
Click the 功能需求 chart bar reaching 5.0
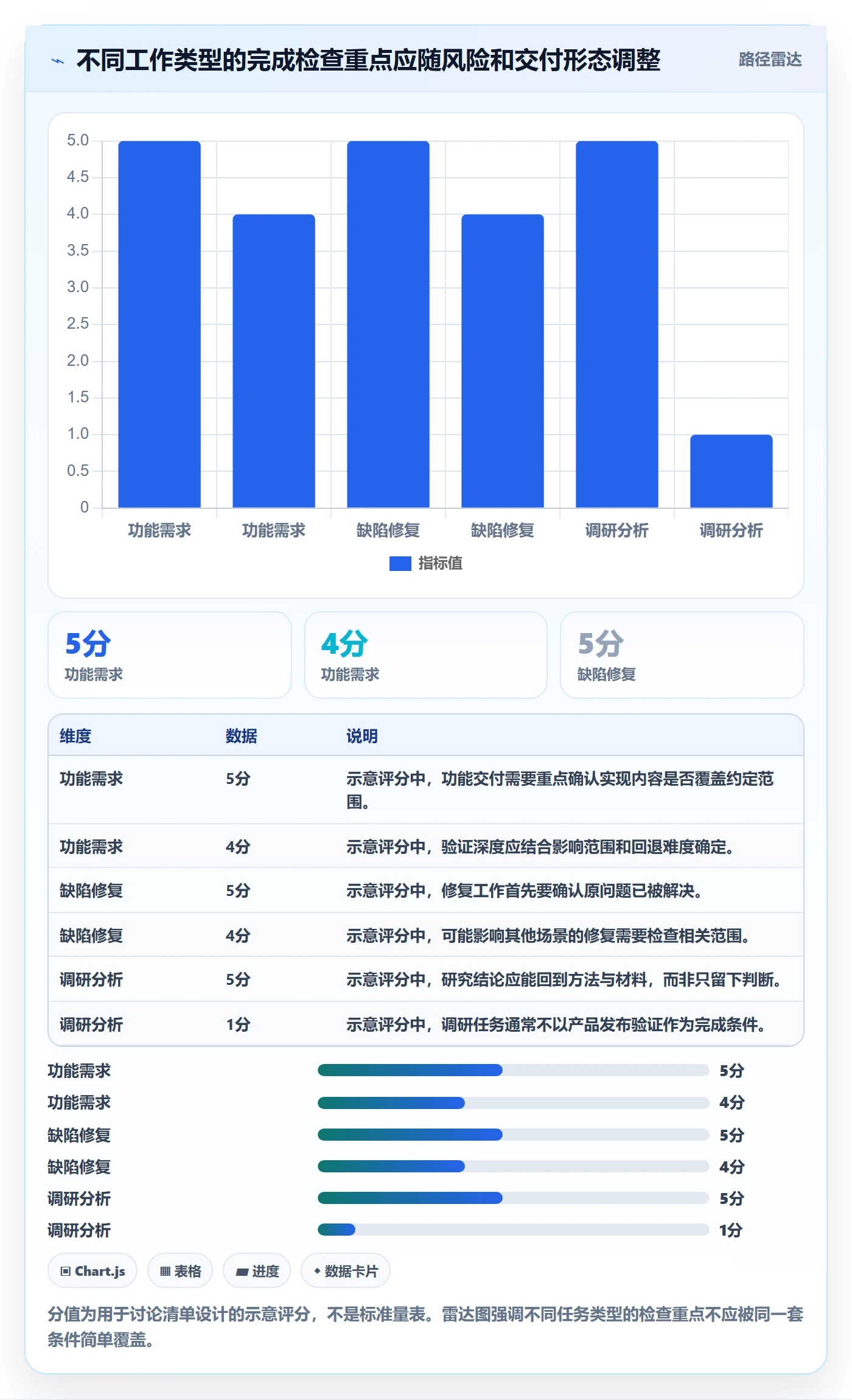click(x=159, y=324)
